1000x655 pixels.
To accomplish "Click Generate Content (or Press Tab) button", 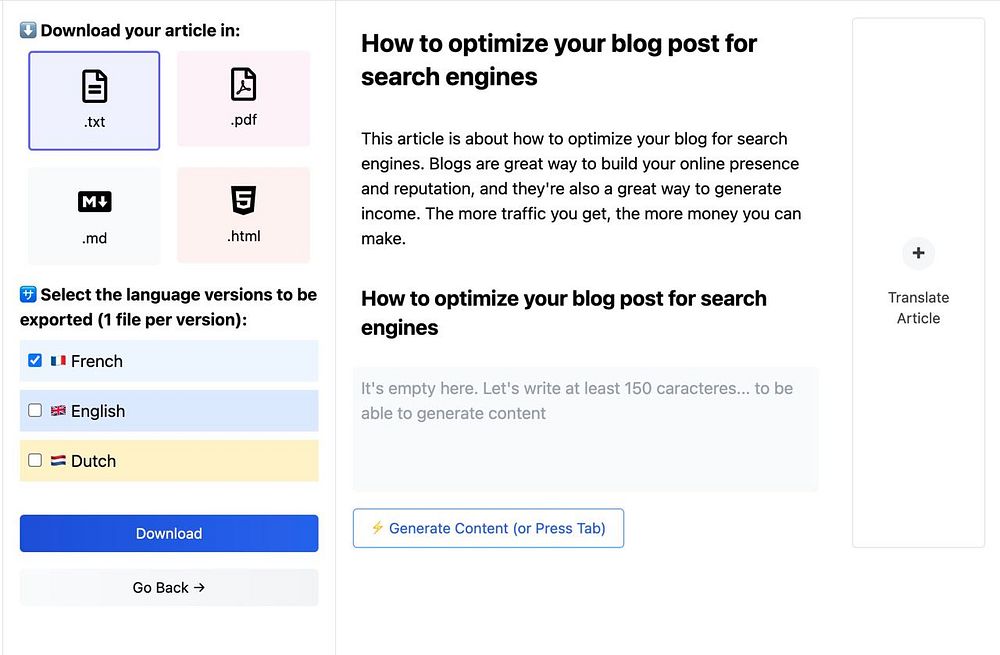I will pos(488,528).
